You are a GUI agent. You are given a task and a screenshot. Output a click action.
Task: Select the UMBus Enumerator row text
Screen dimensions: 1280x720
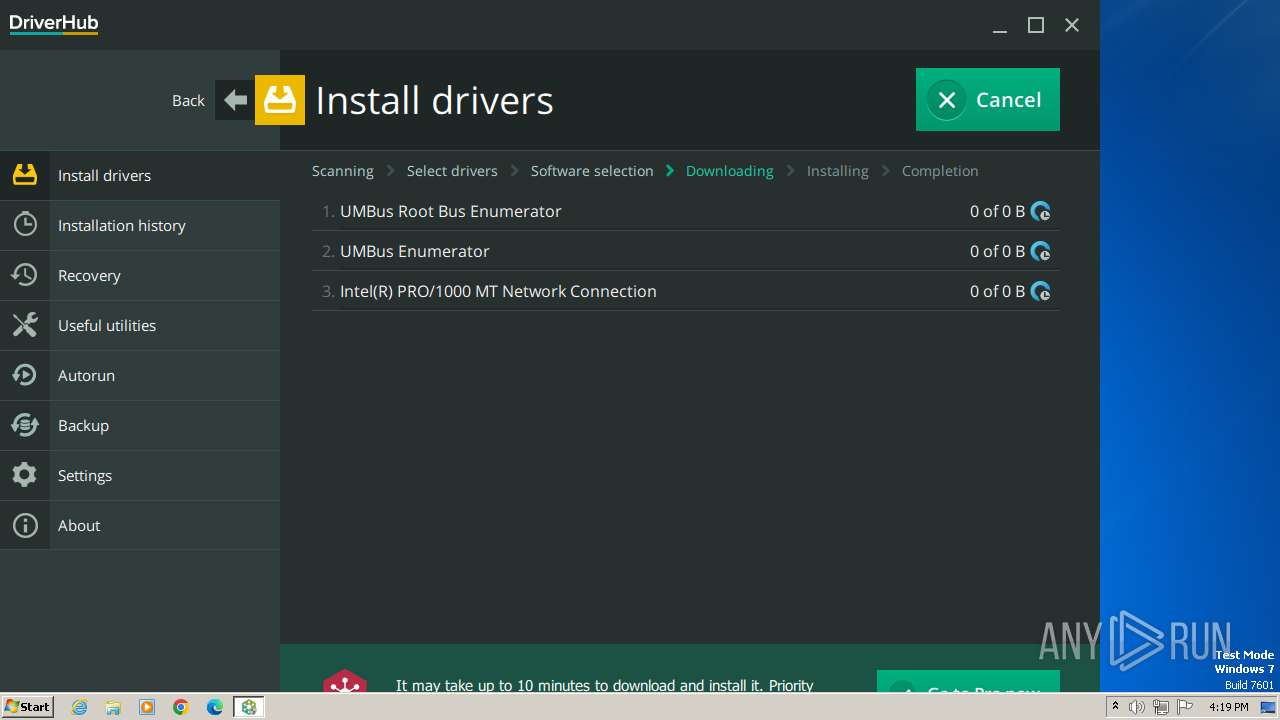pos(415,251)
